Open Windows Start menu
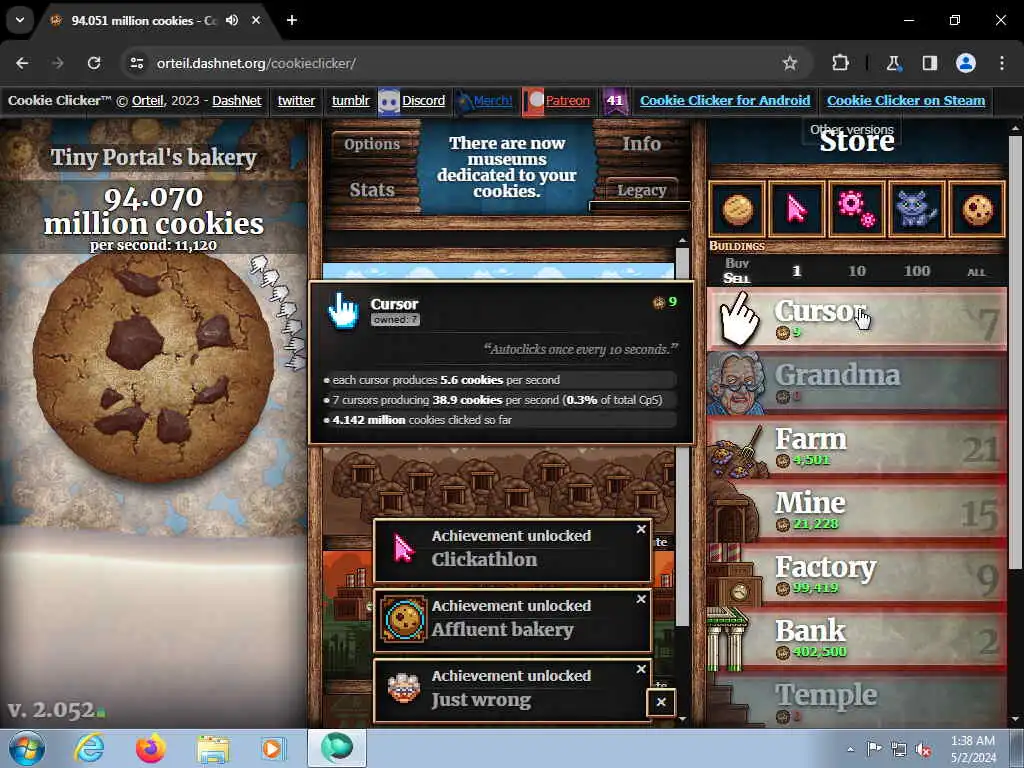 pyautogui.click(x=27, y=748)
